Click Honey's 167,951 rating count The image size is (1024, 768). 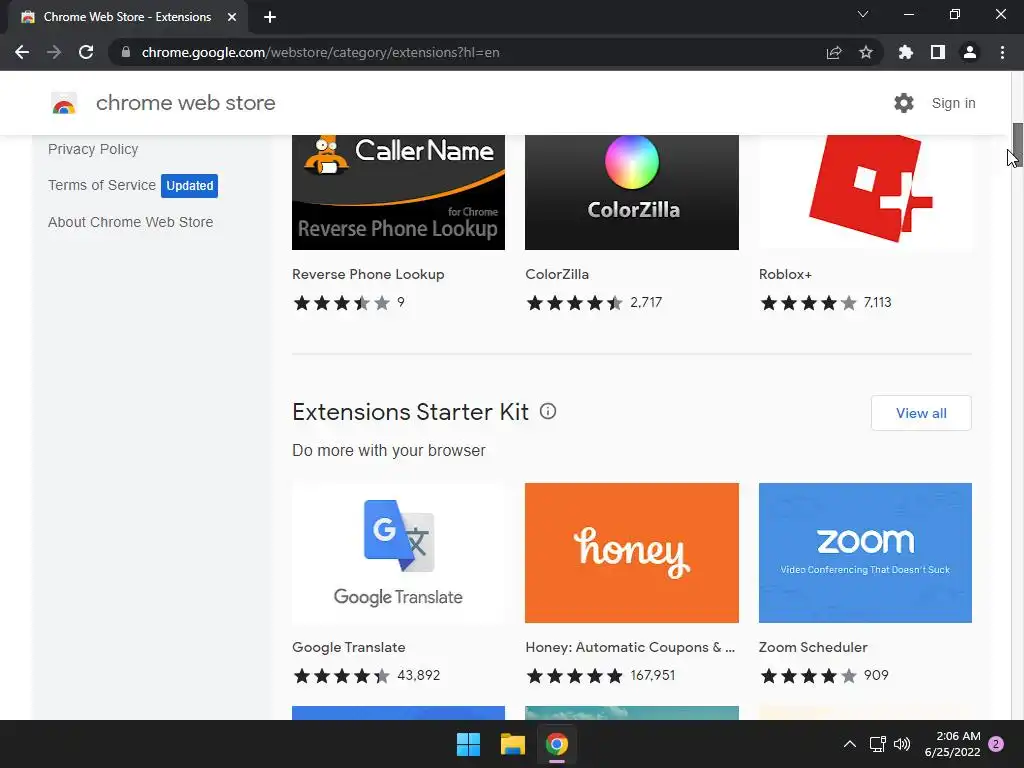[x=652, y=675]
